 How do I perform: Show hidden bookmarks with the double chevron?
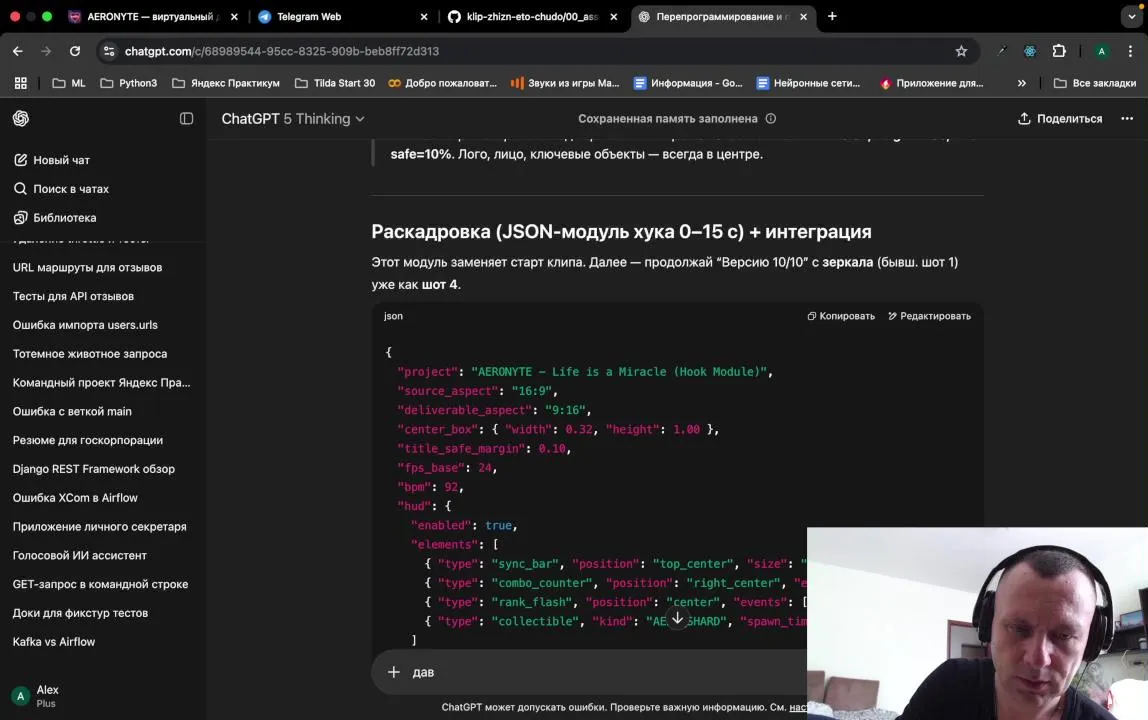point(1021,83)
